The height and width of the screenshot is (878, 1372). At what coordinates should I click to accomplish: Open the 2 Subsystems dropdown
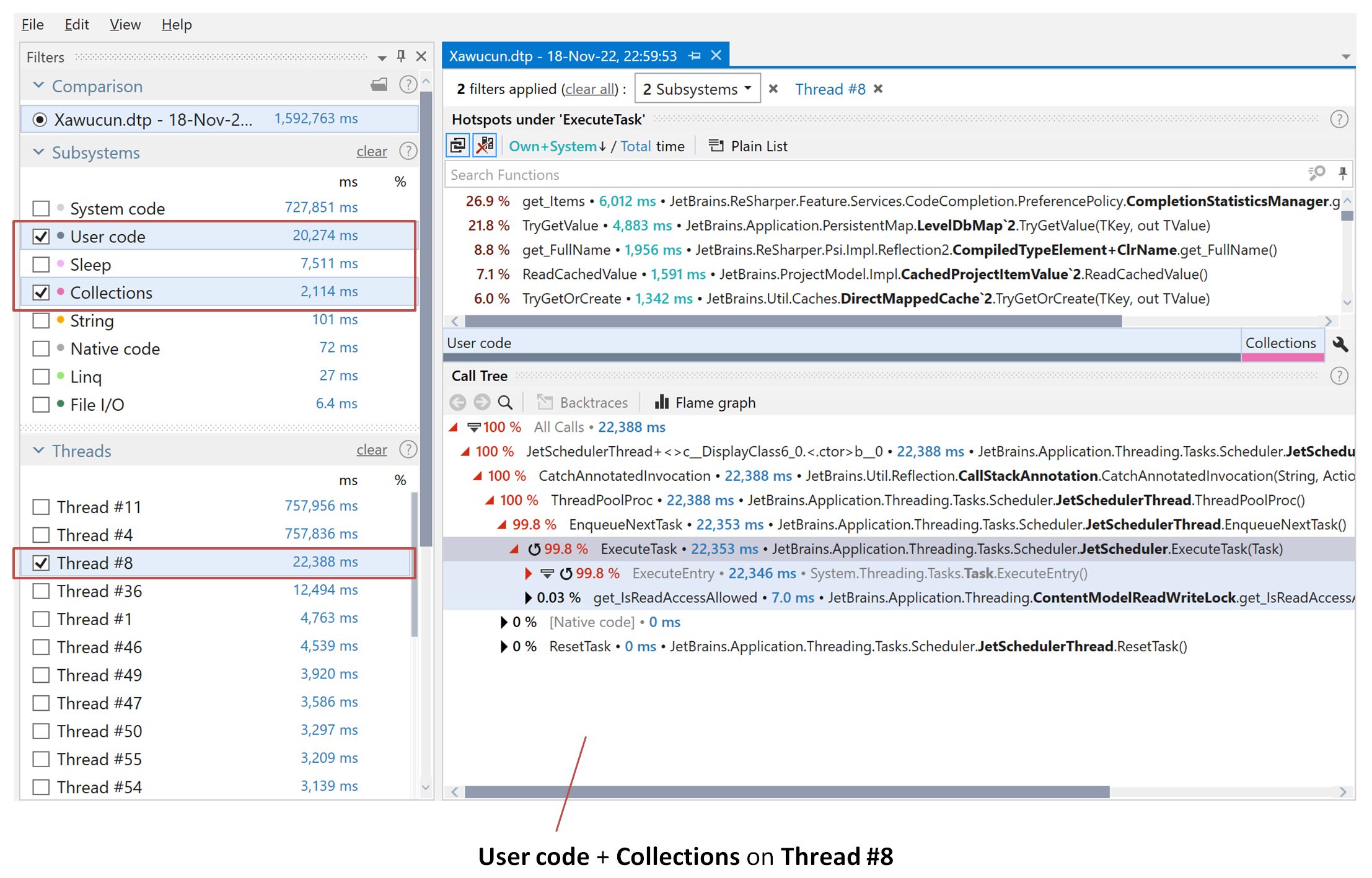point(697,89)
